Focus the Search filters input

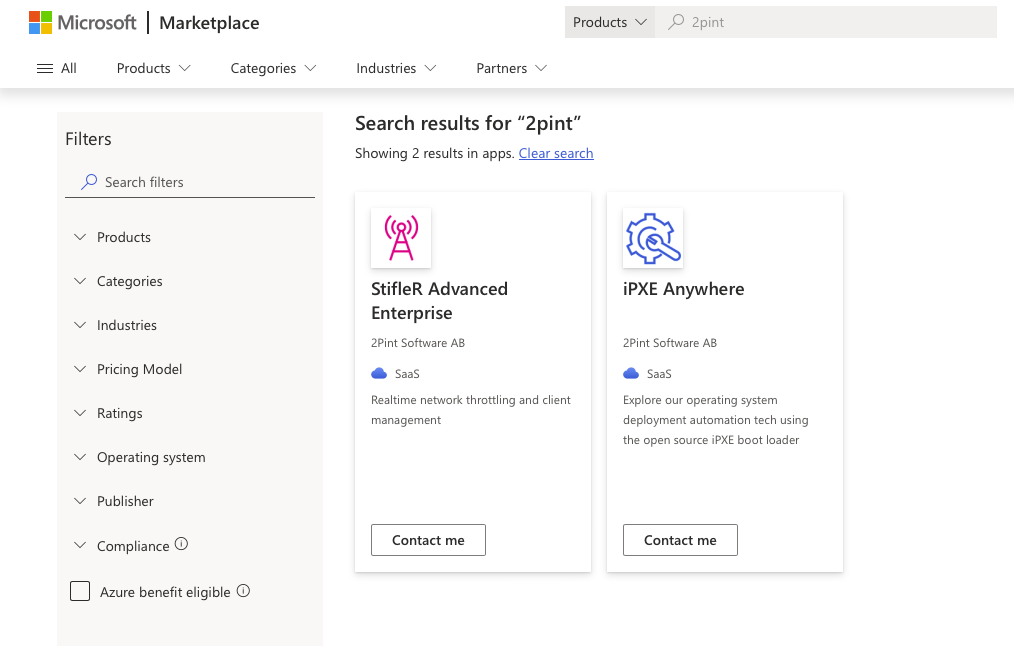coord(190,182)
